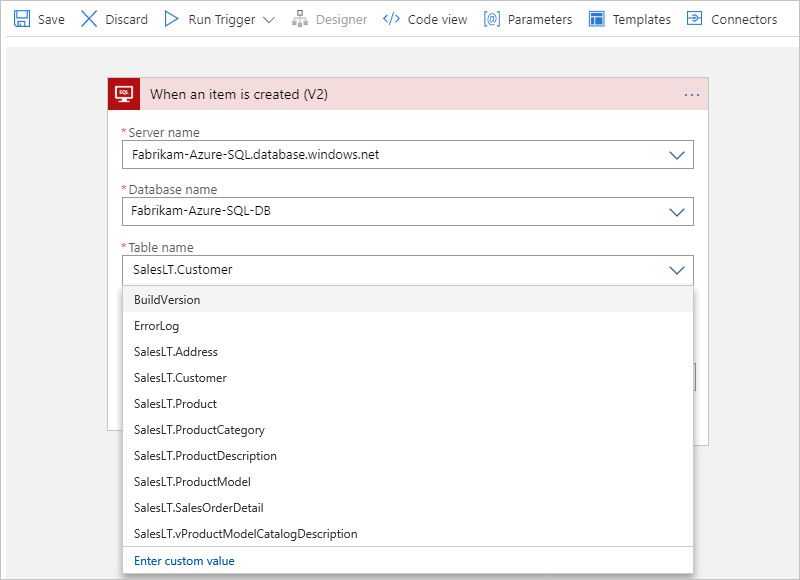Open the Database name dropdown
This screenshot has width=800, height=580.
click(677, 211)
